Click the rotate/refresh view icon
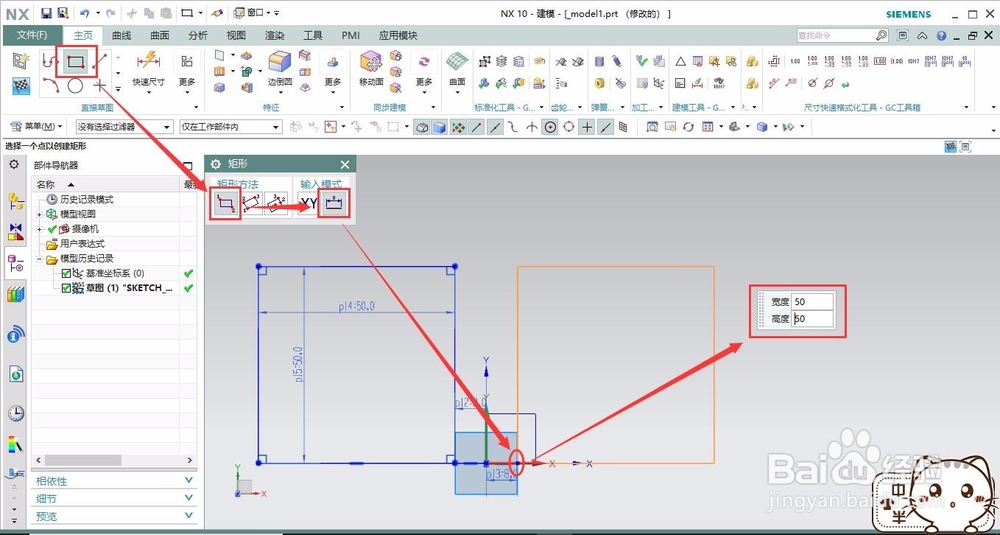This screenshot has width=1000, height=535. pyautogui.click(x=688, y=127)
